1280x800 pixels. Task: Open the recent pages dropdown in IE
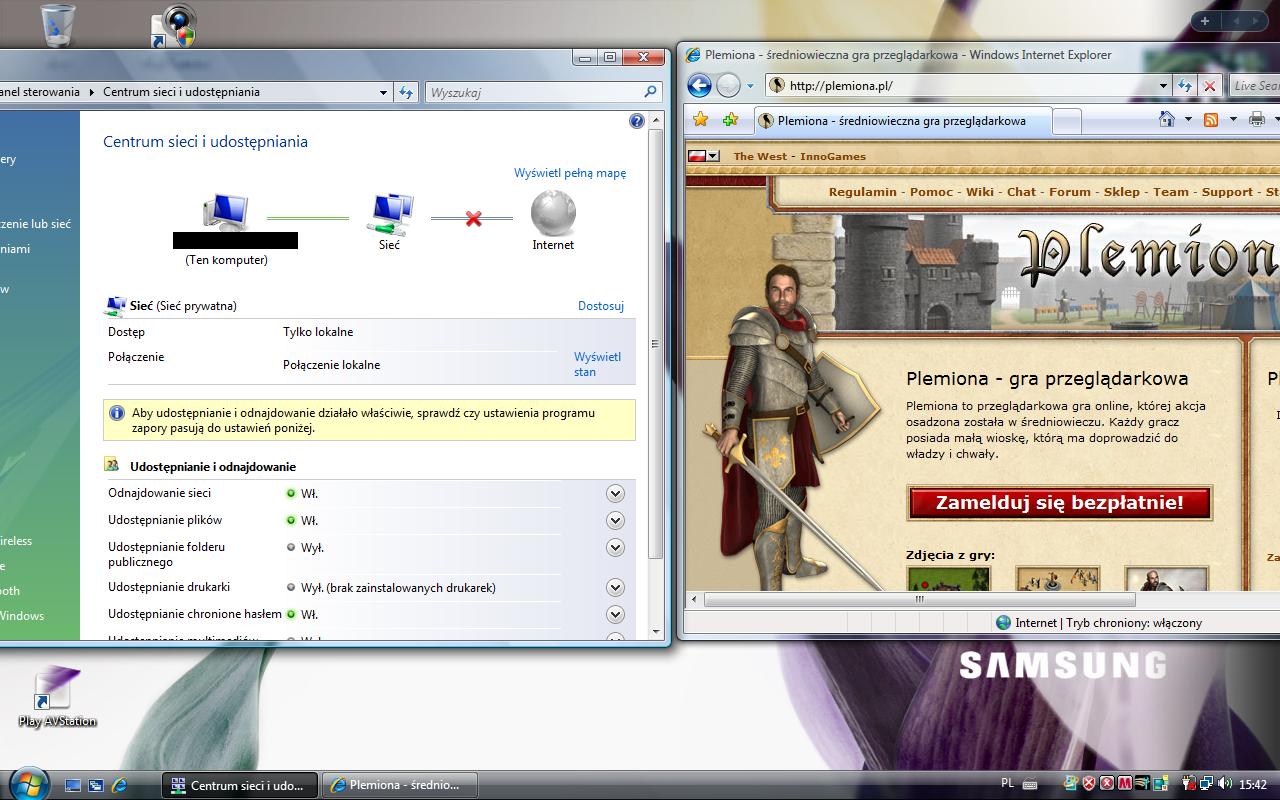tap(750, 86)
